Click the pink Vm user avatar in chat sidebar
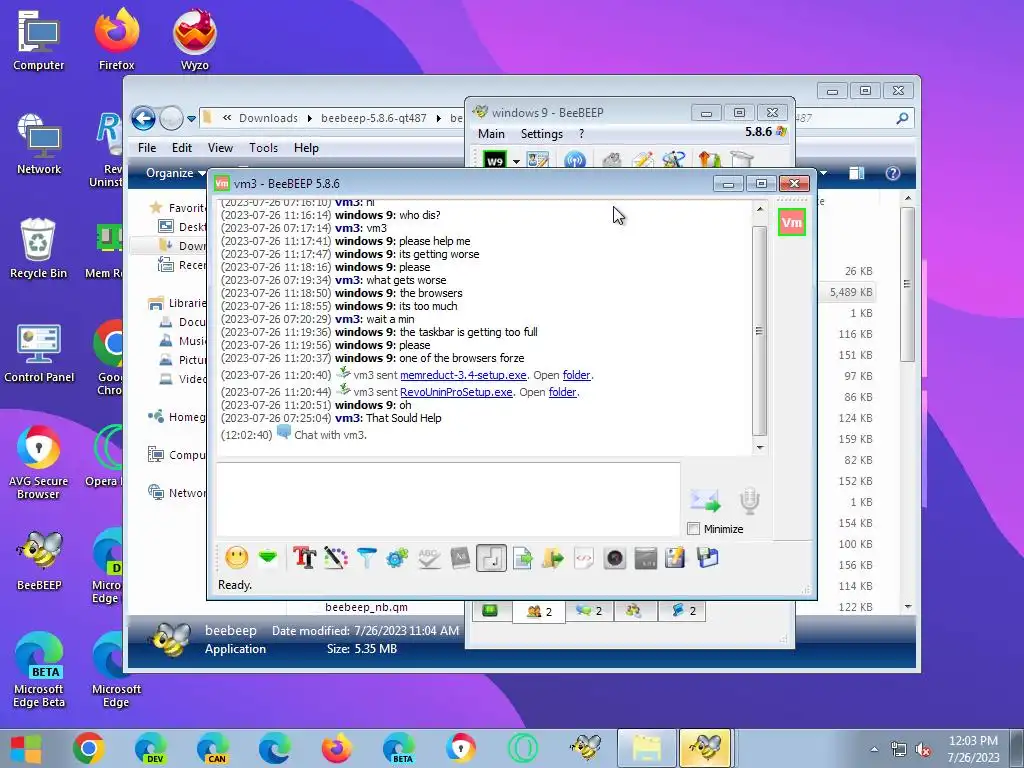This screenshot has height=768, width=1024. point(792,223)
